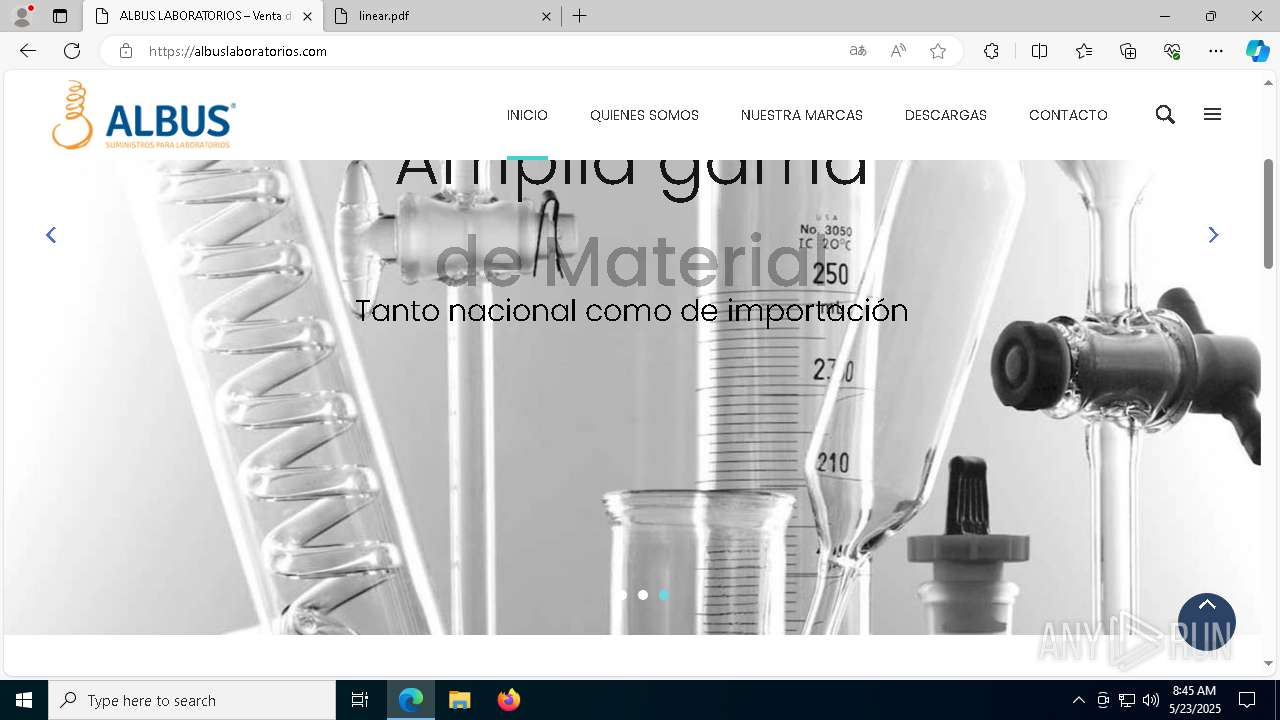Open Task View on taskbar
The image size is (1280, 720).
[x=360, y=700]
